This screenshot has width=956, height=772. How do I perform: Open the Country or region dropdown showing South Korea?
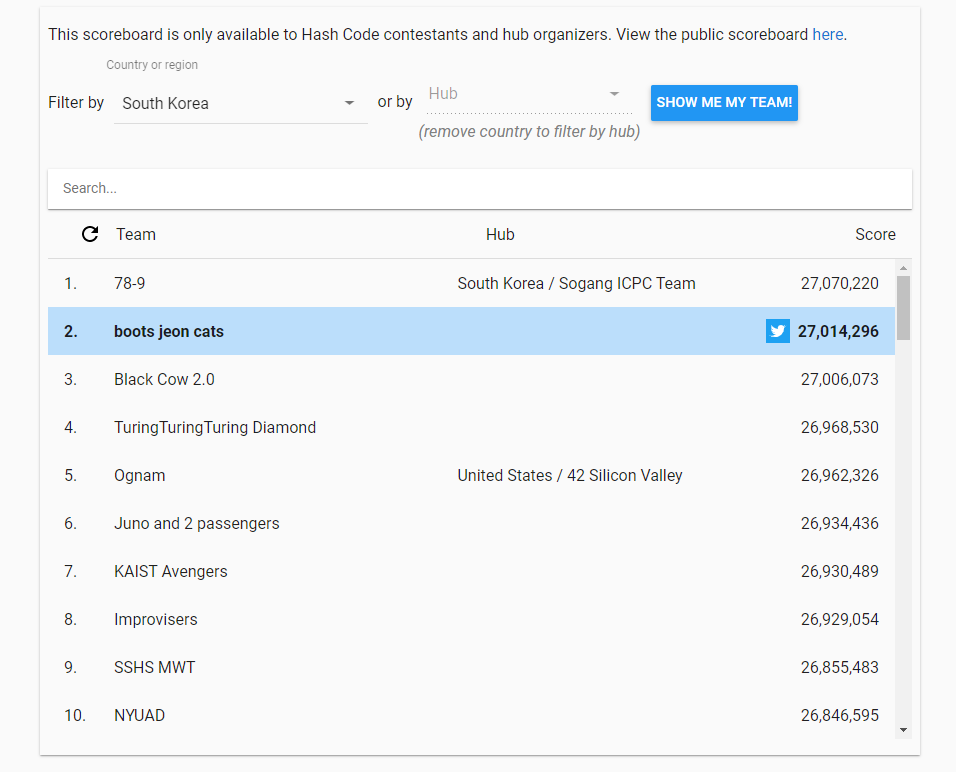click(x=240, y=104)
